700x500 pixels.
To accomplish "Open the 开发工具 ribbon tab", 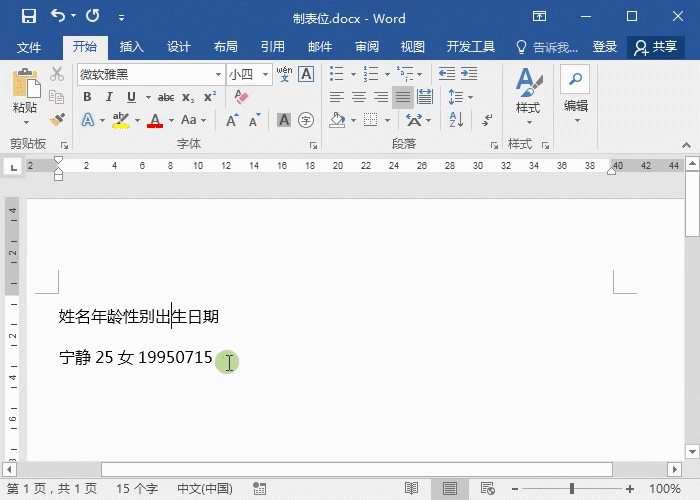I will [x=471, y=47].
